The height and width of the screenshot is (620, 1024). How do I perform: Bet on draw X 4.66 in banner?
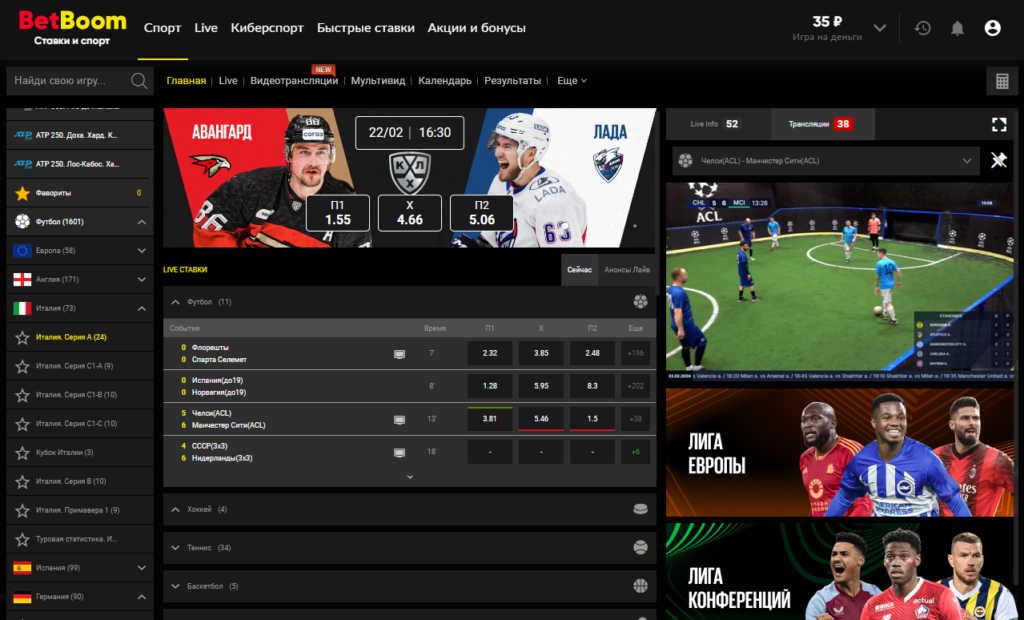click(x=409, y=213)
